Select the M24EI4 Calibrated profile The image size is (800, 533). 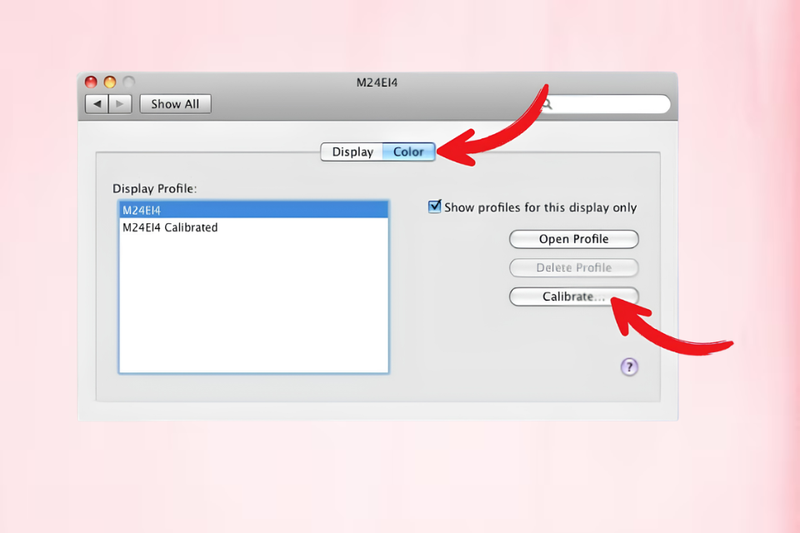pyautogui.click(x=254, y=227)
